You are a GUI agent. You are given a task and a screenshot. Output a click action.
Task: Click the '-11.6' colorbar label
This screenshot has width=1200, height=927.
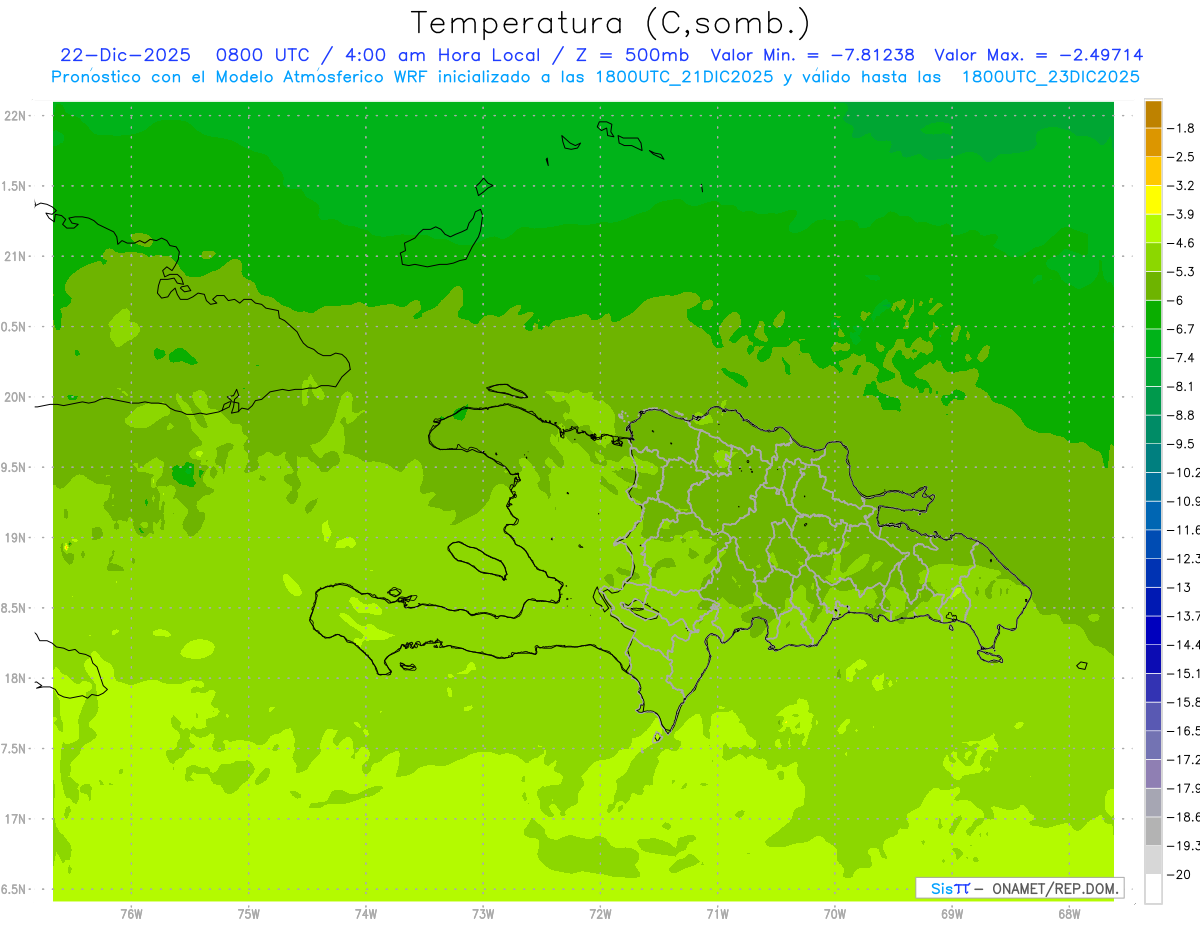coord(1183,530)
